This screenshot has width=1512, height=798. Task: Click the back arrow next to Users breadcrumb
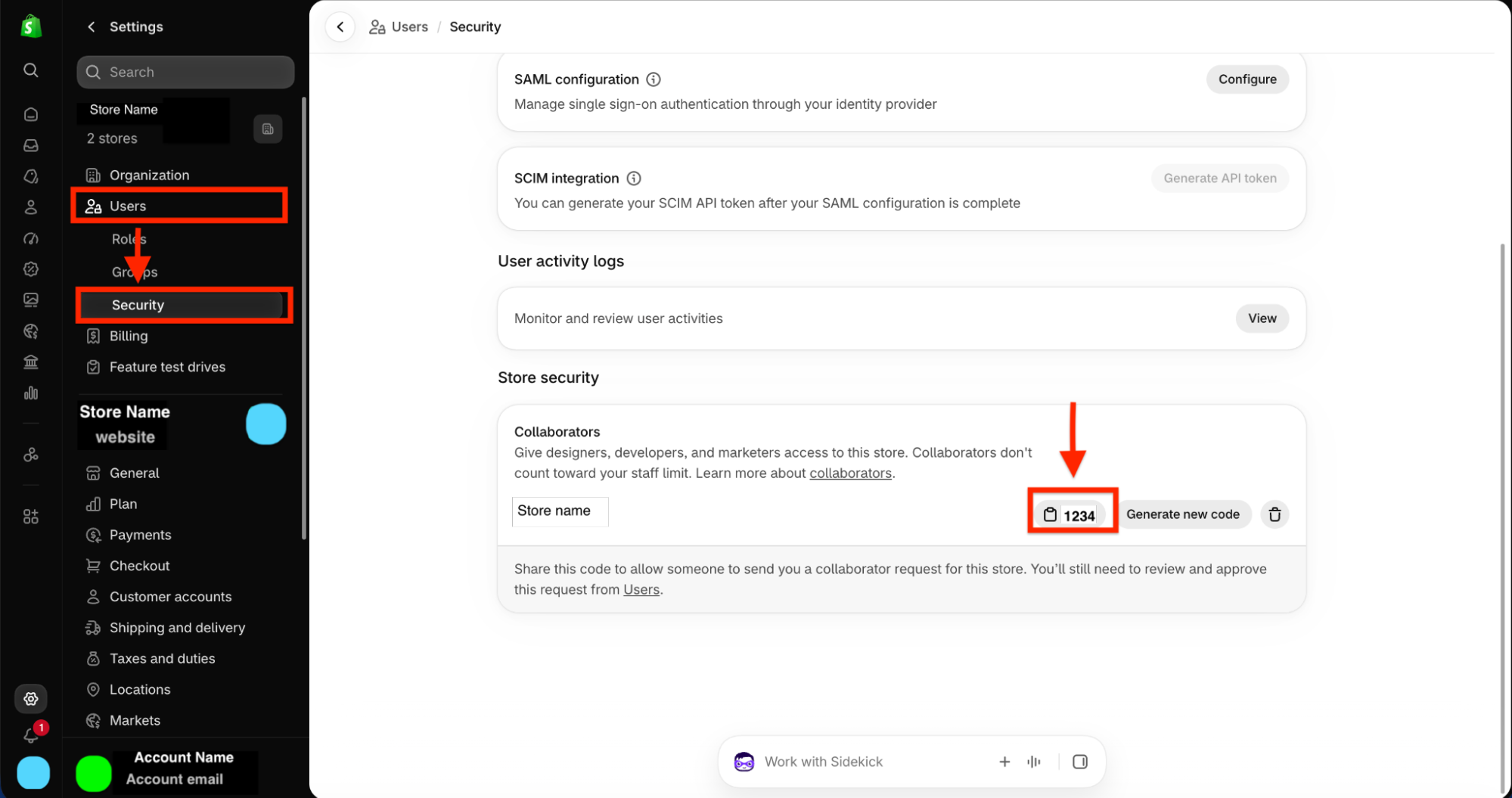click(x=340, y=26)
